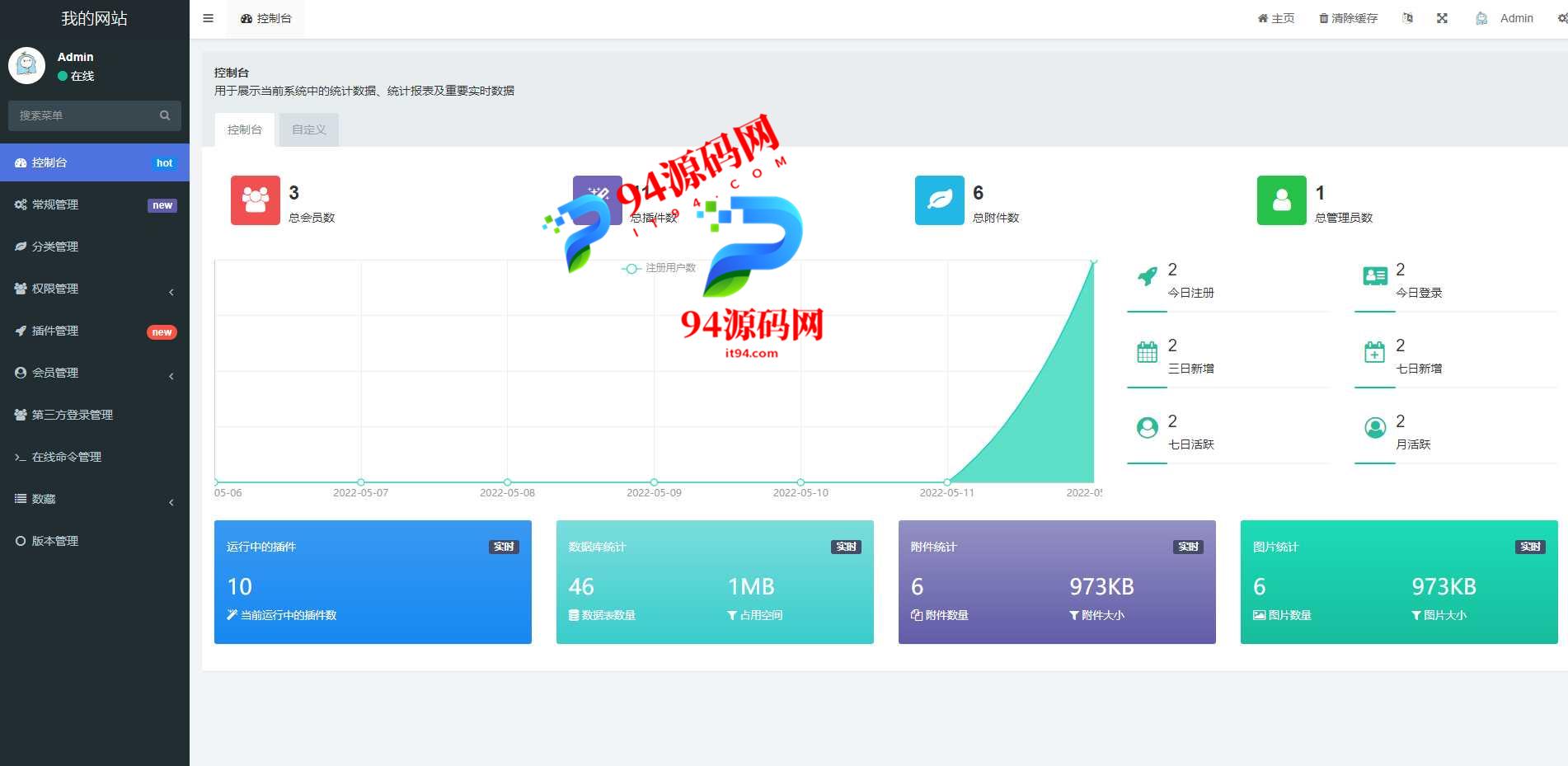Click the 实时 badge on 附件统计 card
Screen dimensions: 1568x766
1188,547
